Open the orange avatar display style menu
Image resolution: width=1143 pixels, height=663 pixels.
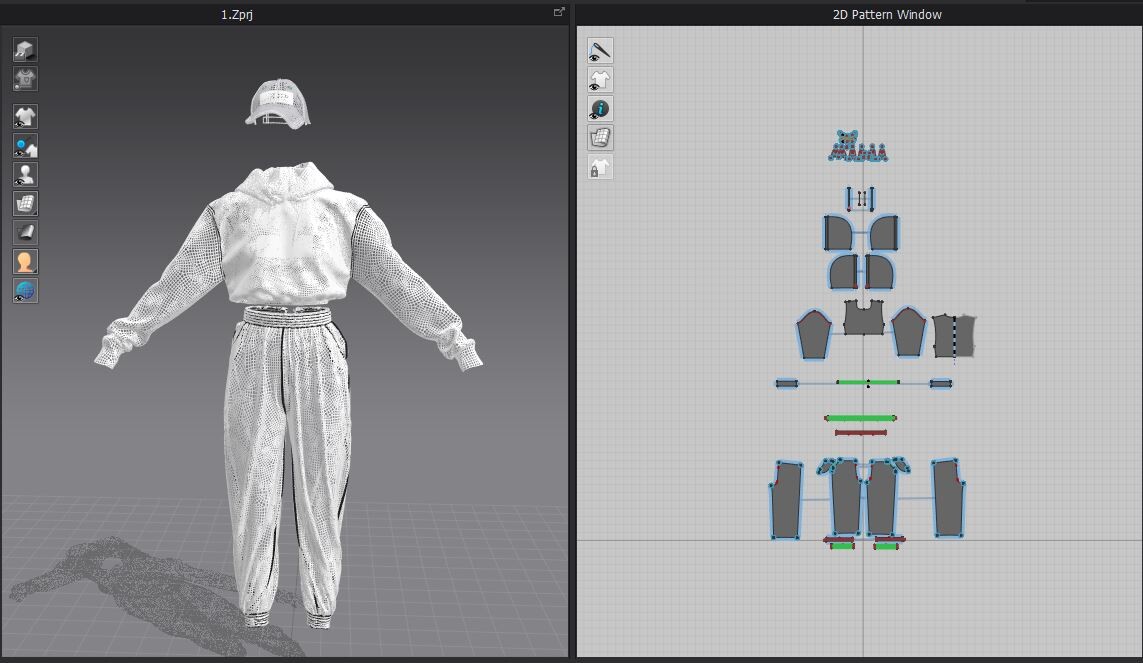pyautogui.click(x=25, y=262)
